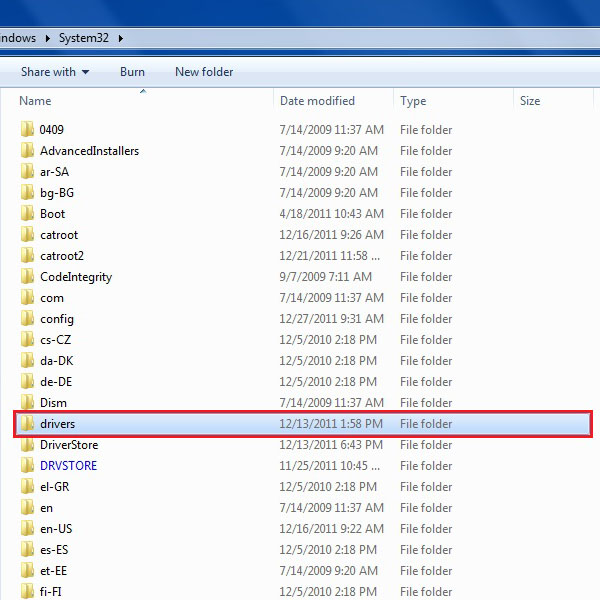The width and height of the screenshot is (600, 600).
Task: Click the DRVSTORE folder icon
Action: 27,466
